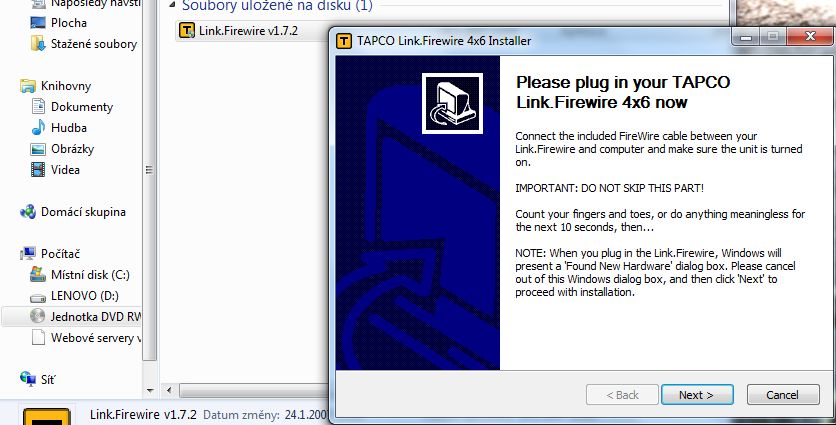
Task: Click the horizontal scrollbar left arrow
Action: (x=169, y=390)
